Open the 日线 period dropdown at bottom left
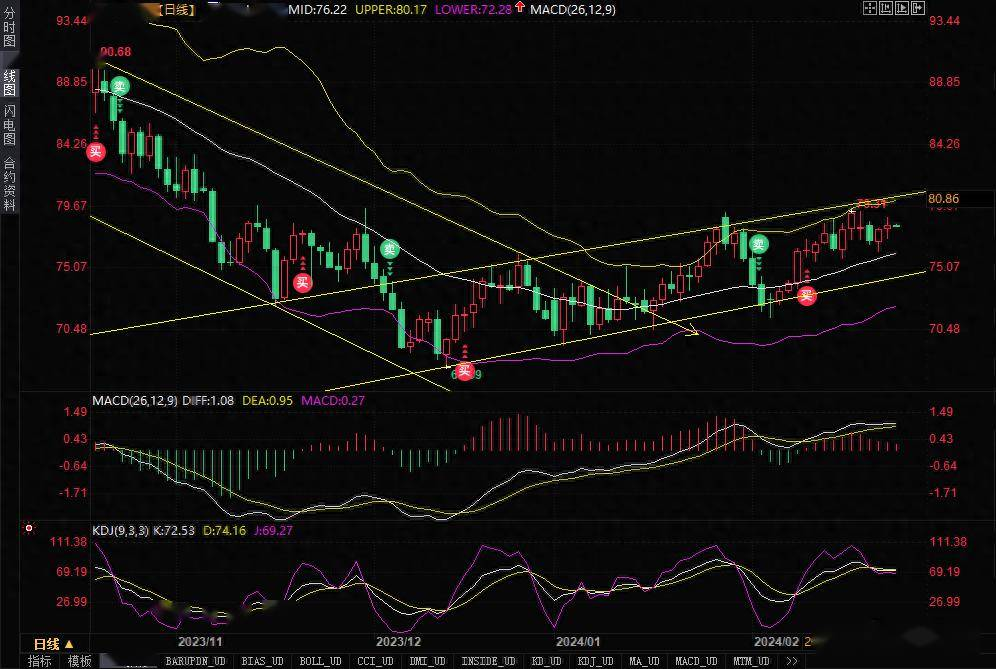This screenshot has height=669, width=996. point(46,643)
